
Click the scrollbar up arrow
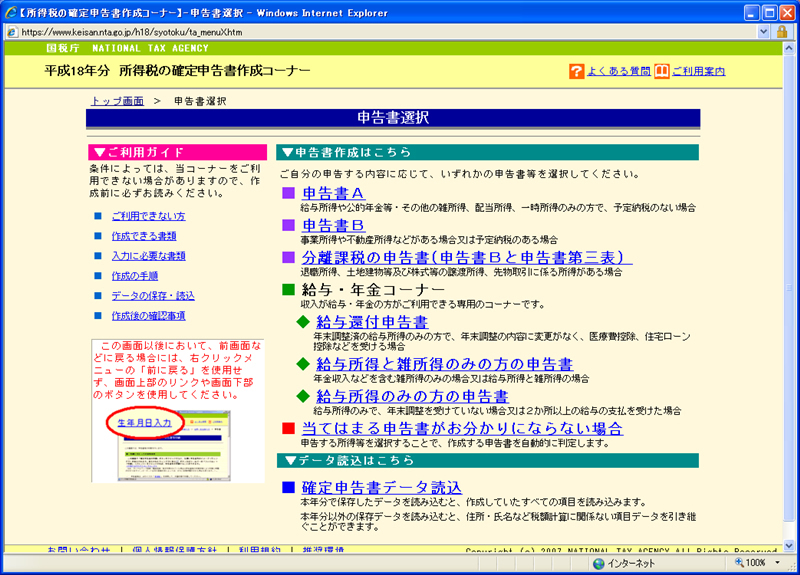791,47
